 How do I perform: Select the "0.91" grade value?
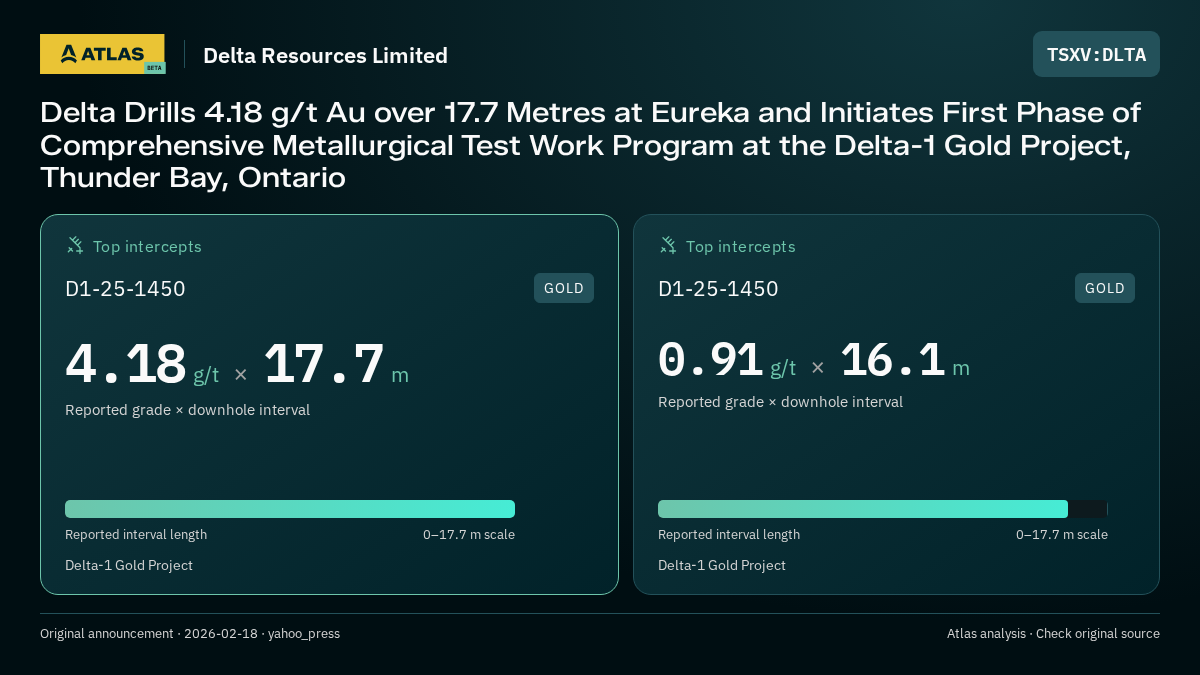(x=711, y=360)
